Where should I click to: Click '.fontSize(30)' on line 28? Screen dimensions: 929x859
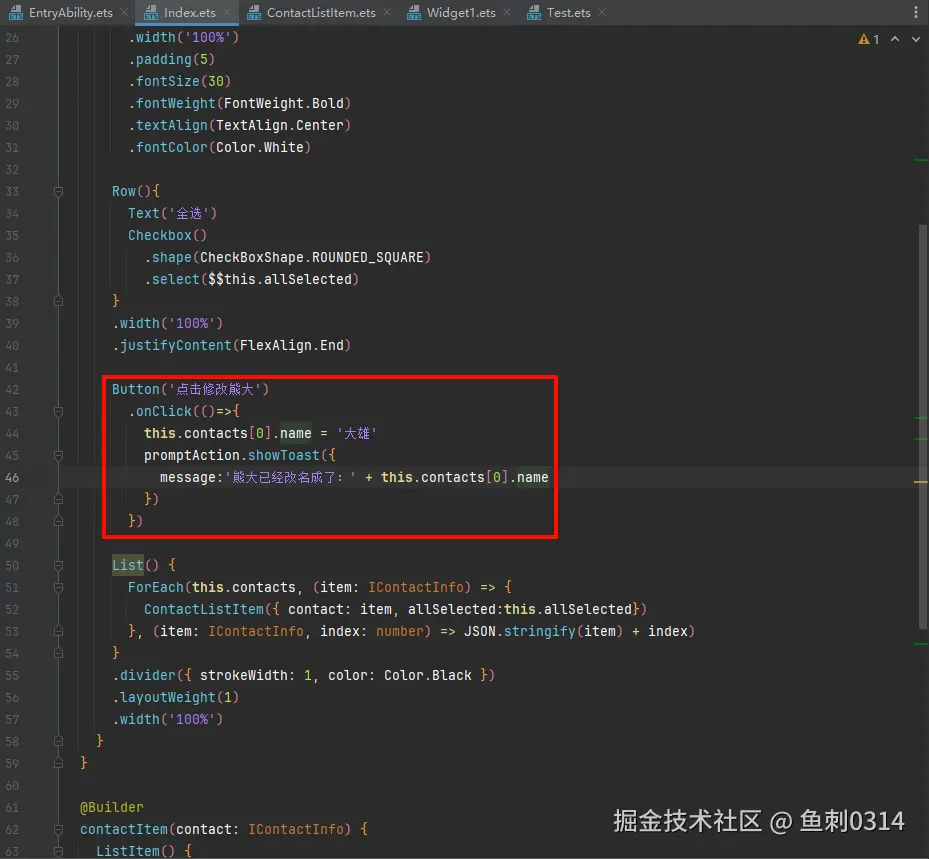pyautogui.click(x=180, y=82)
